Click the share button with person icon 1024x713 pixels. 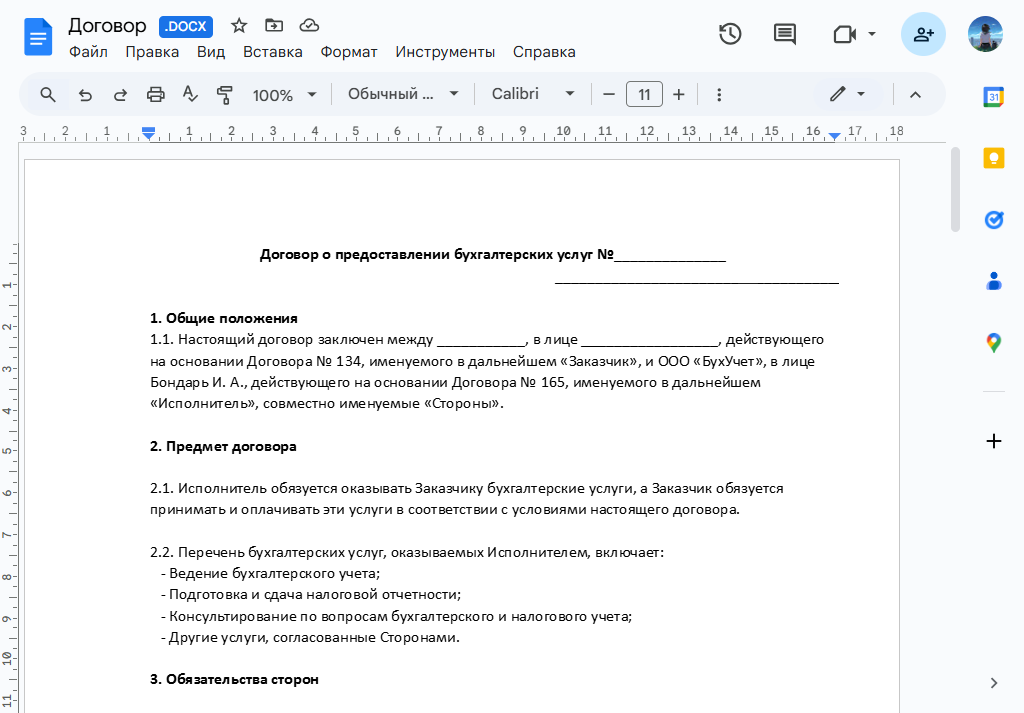click(x=922, y=34)
